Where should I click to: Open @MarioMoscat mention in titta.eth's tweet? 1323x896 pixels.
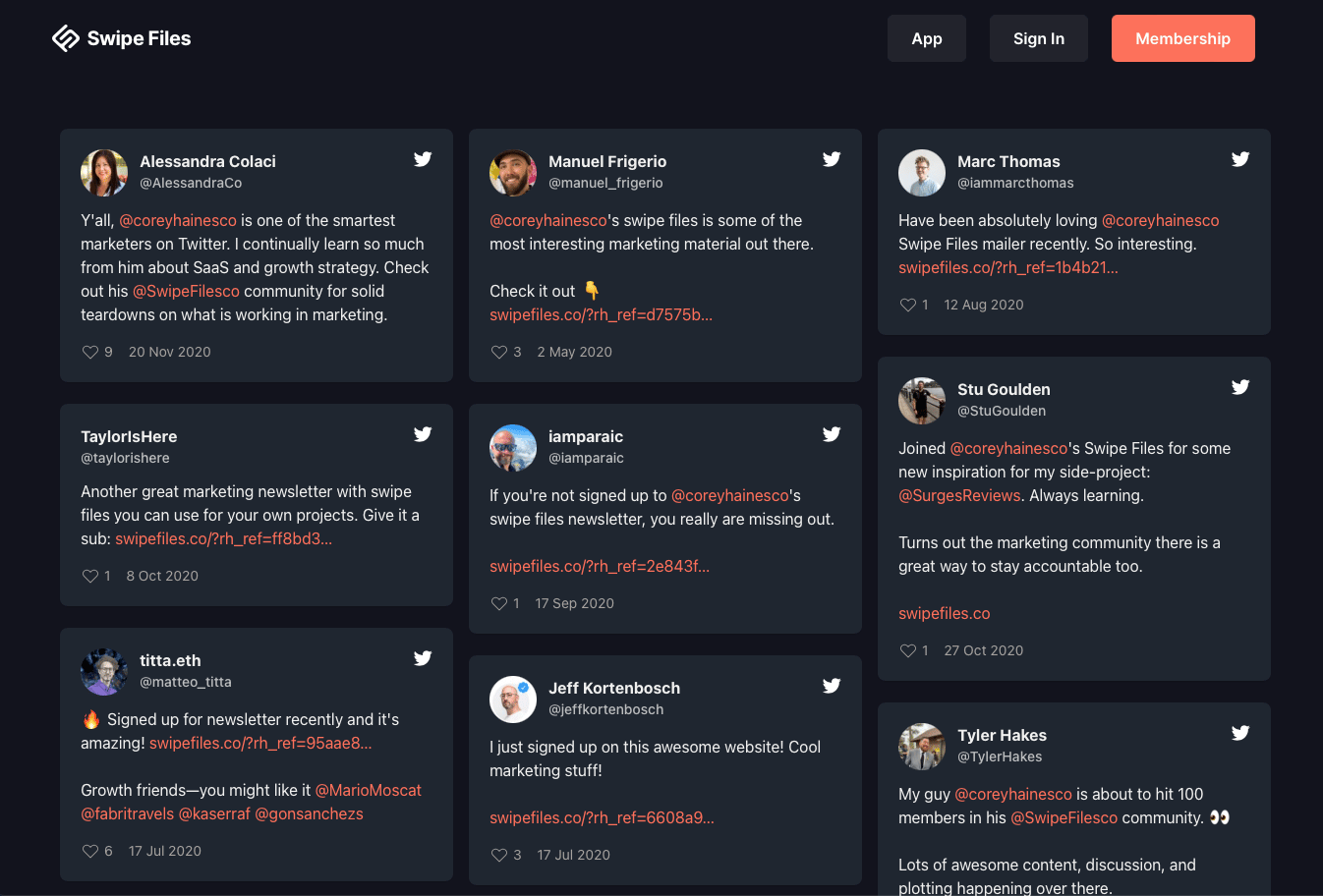coord(369,790)
